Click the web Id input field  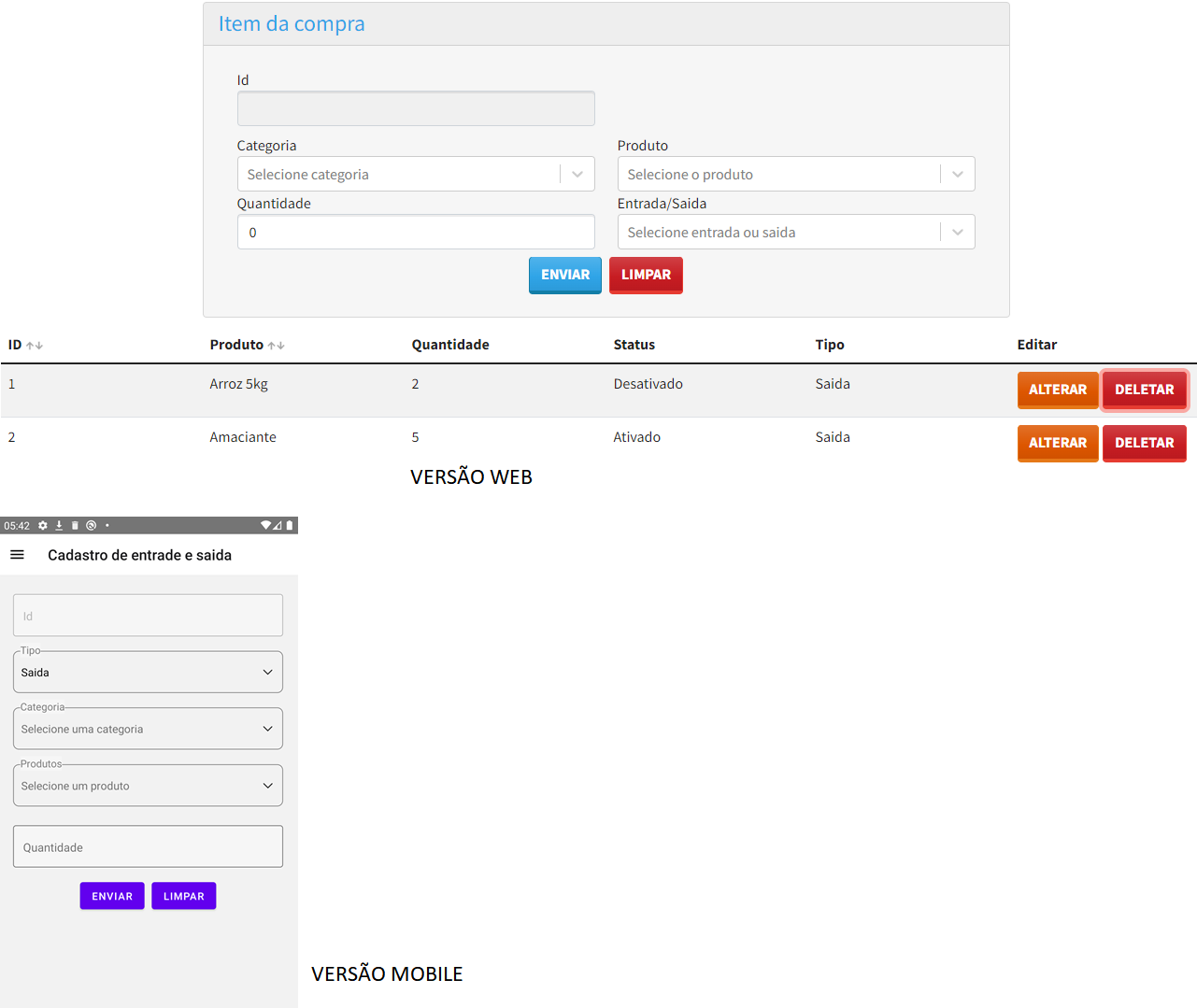point(416,108)
